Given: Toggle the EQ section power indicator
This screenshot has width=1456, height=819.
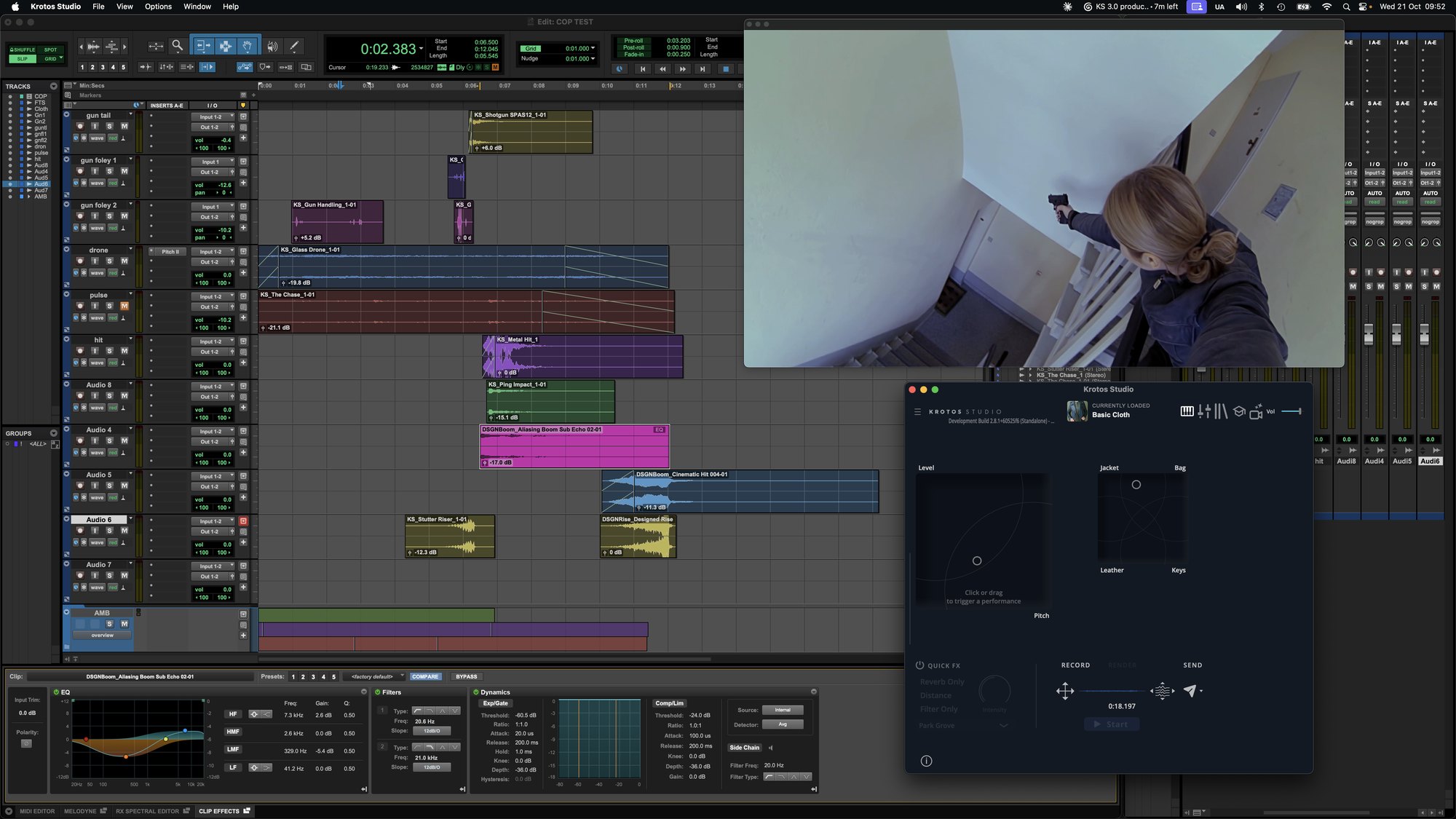Looking at the screenshot, I should pyautogui.click(x=56, y=692).
